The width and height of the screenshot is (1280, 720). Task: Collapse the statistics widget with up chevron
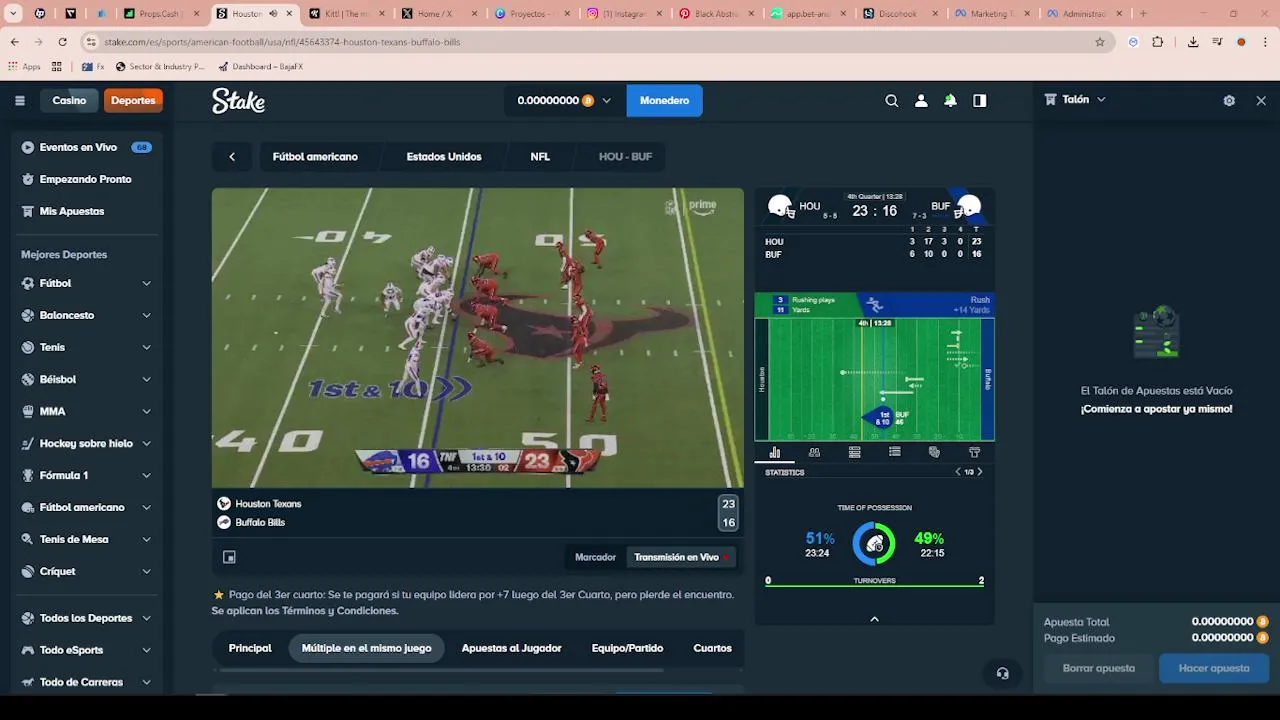874,619
